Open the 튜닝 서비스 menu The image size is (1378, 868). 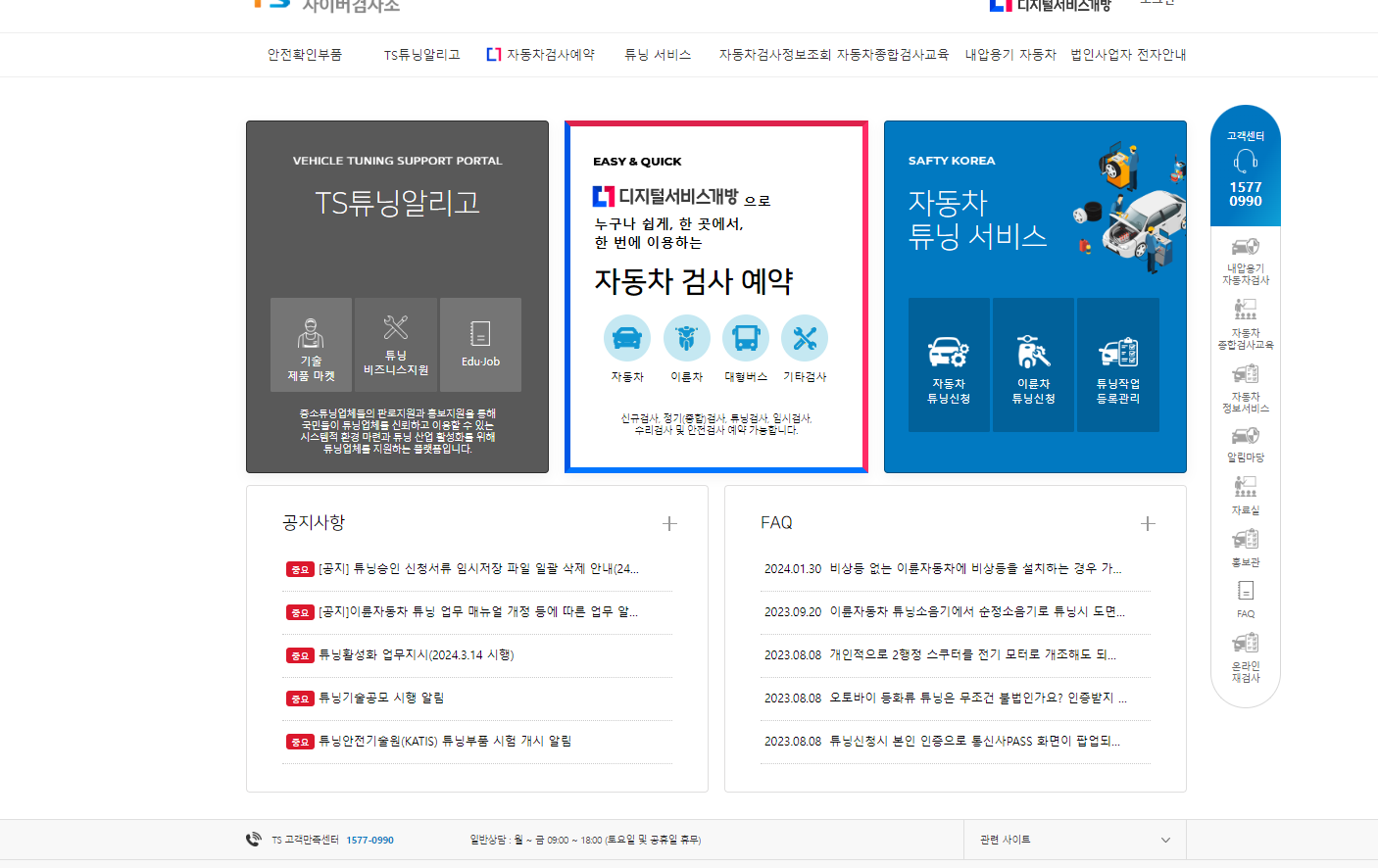(658, 55)
